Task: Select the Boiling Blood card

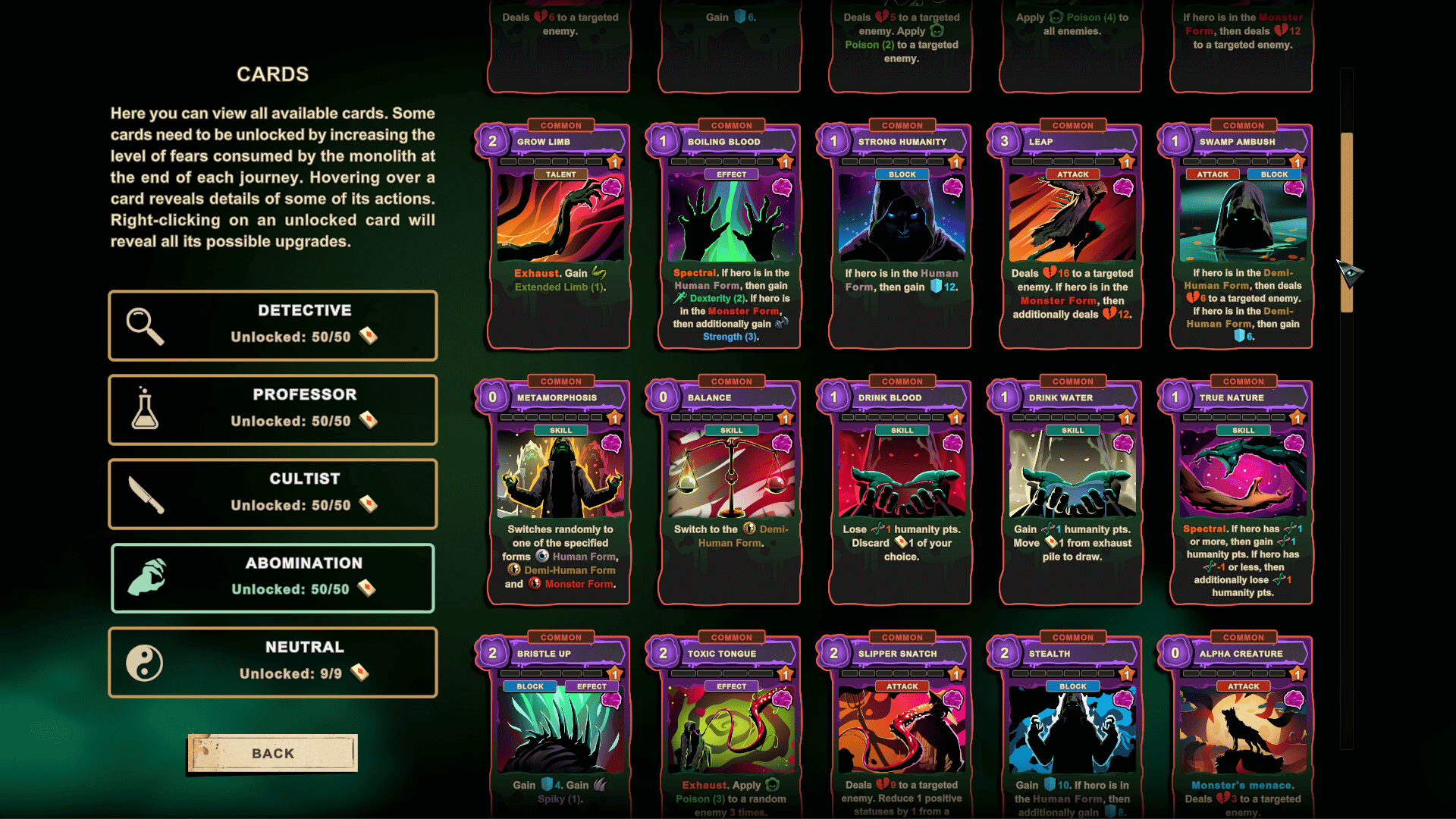Action: (x=731, y=235)
